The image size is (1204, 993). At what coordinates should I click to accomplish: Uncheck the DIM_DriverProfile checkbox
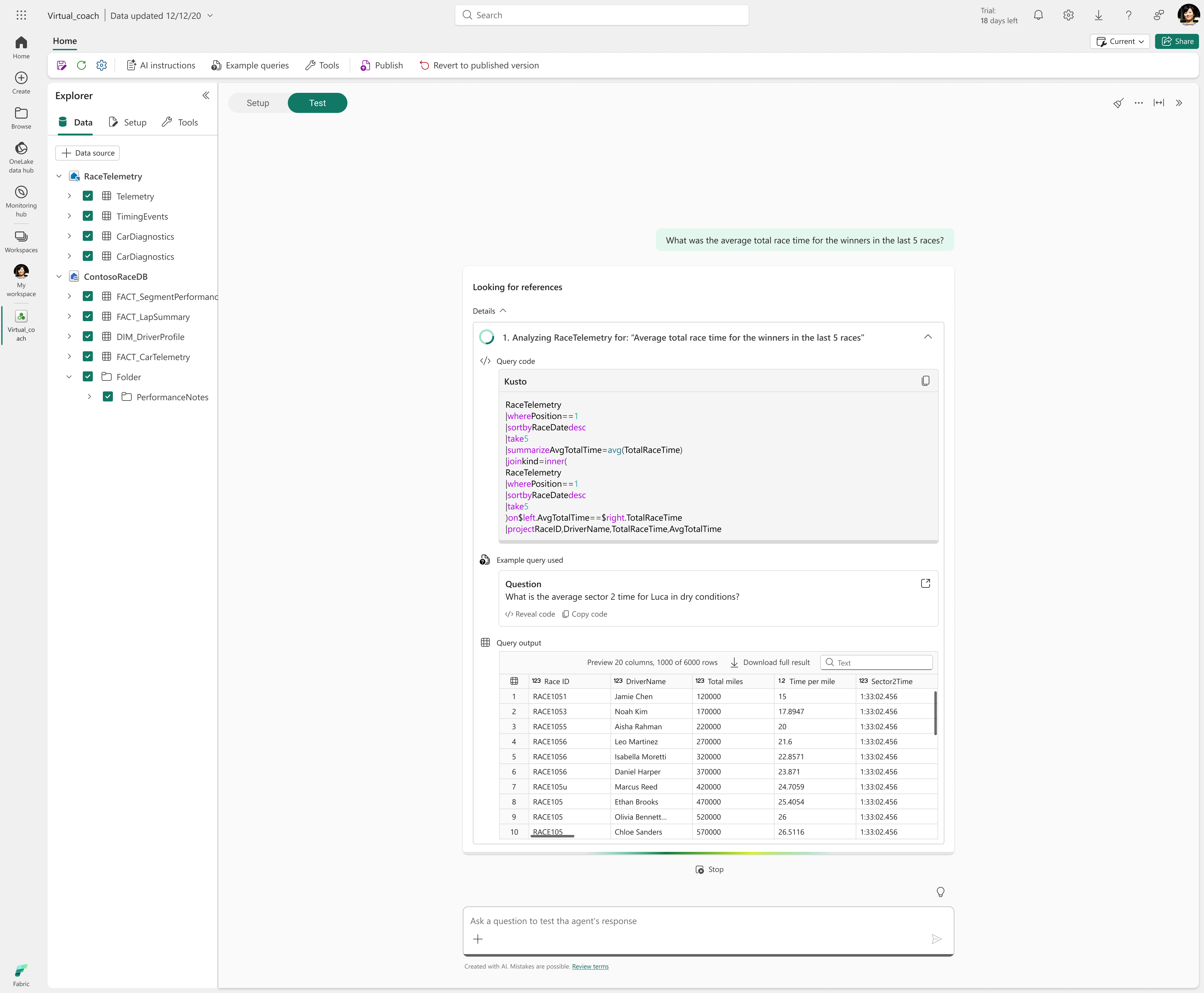coord(88,336)
